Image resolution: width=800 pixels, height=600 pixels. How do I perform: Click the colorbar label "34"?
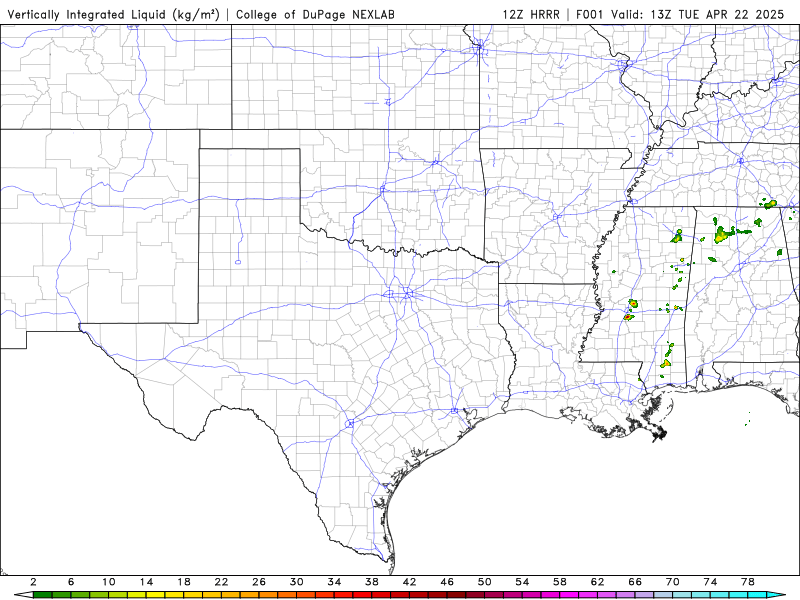pos(334,582)
